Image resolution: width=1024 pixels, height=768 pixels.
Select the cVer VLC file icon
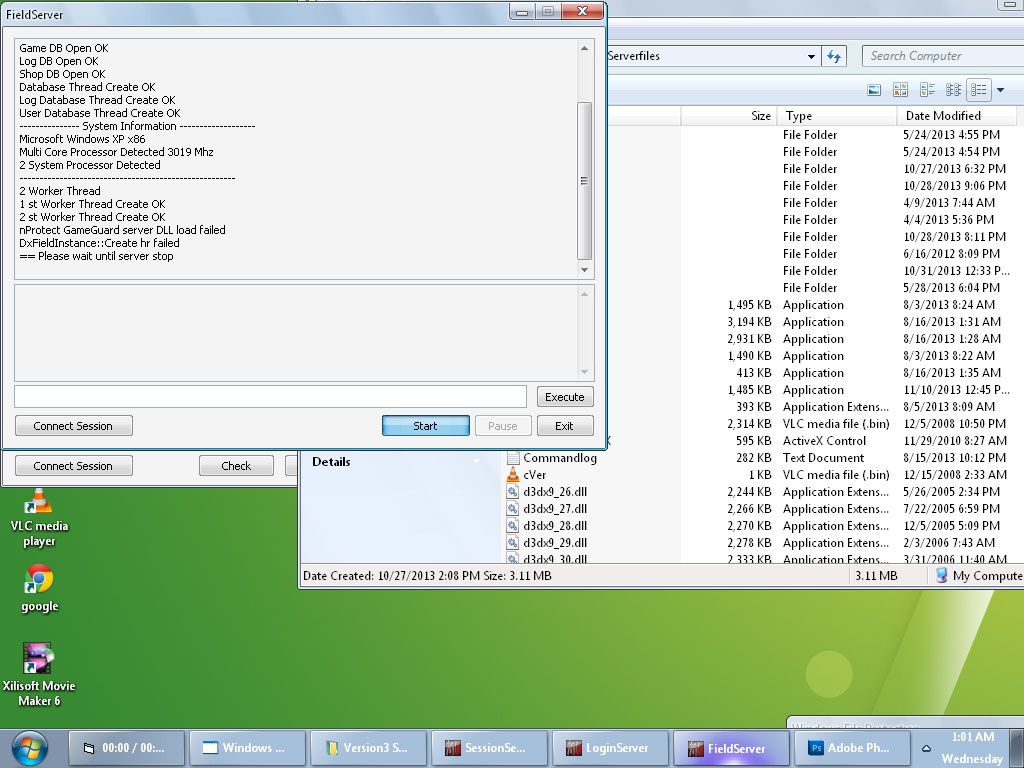(x=512, y=475)
